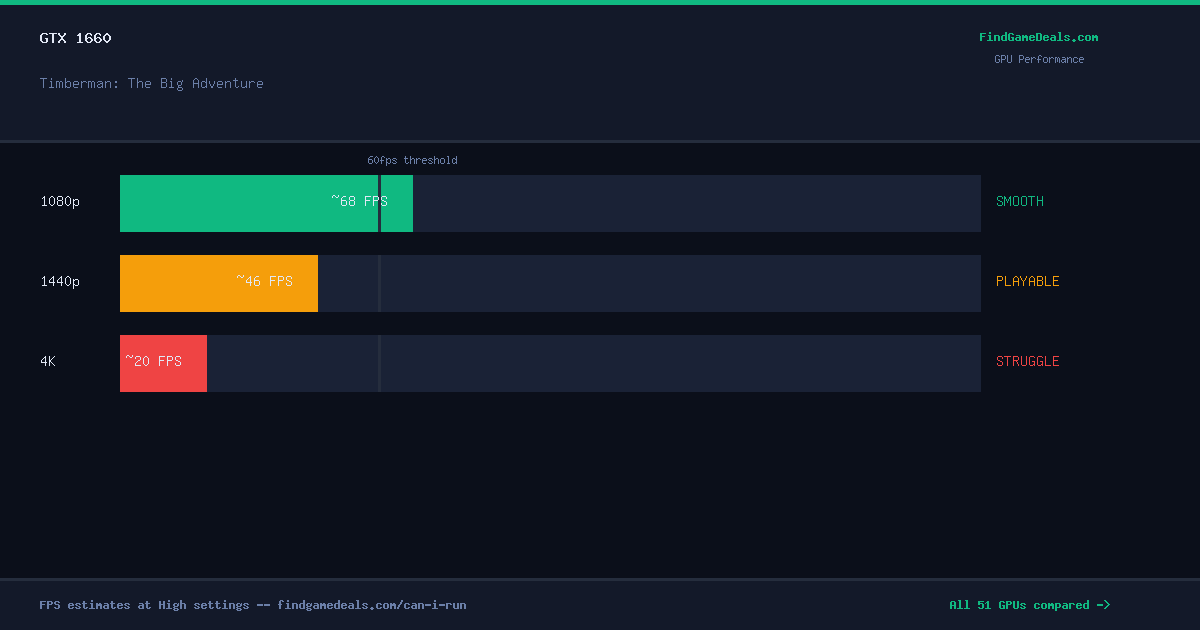Viewport: 1200px width, 630px height.
Task: Click the orange 1440p FPS bar
Action: [x=219, y=283]
